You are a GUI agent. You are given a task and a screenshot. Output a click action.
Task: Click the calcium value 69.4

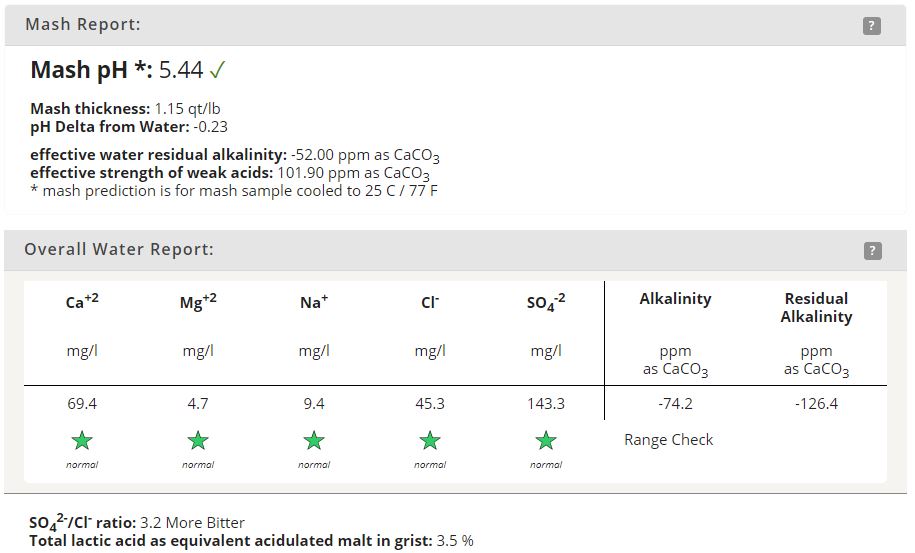82,404
